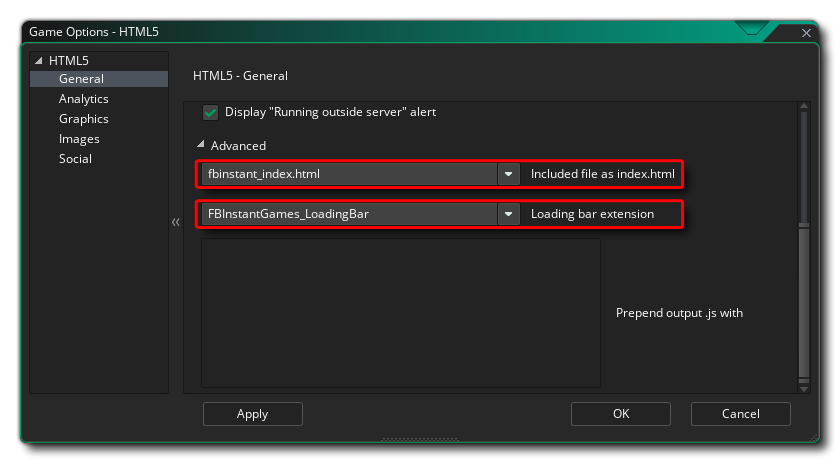The image size is (840, 463).
Task: Select General in the HTML5 tree
Action: tap(99, 79)
